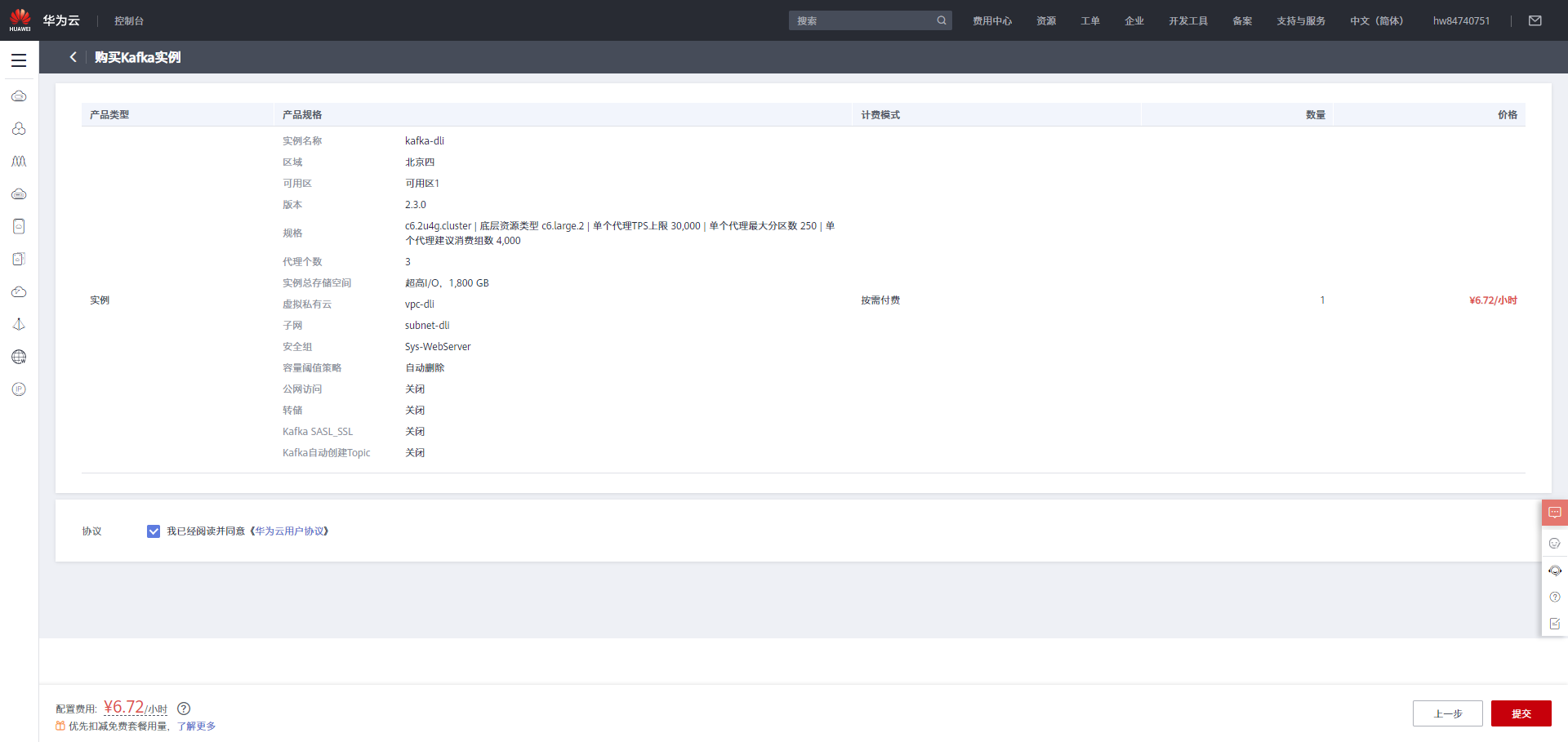Click into the top search field
The image size is (1568, 742).
coord(862,20)
